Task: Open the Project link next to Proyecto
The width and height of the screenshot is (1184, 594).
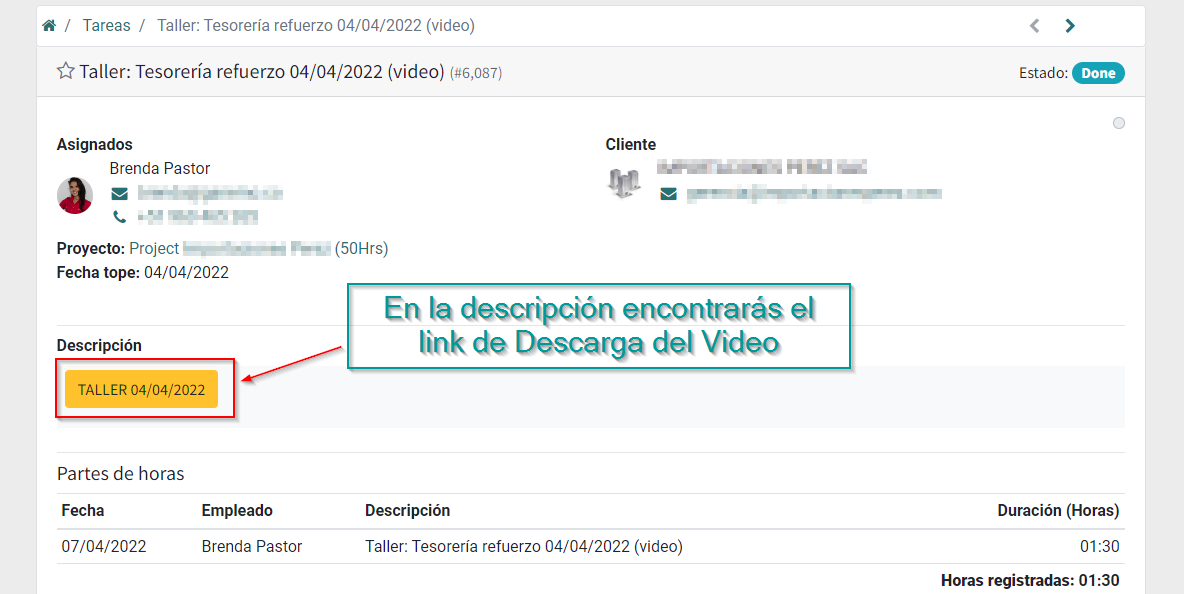Action: [230, 248]
